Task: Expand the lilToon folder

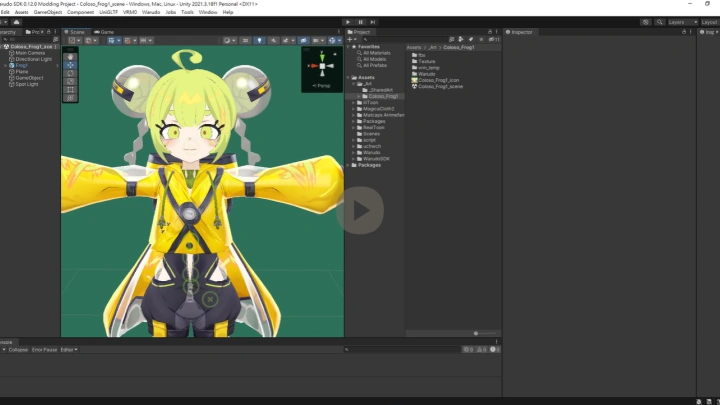Action: [x=354, y=103]
